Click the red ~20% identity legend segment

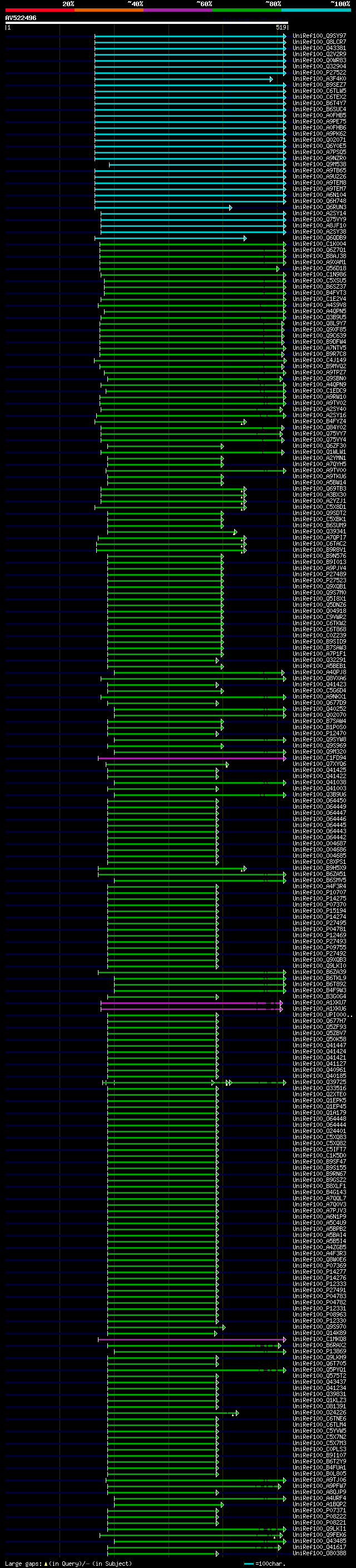pyautogui.click(x=39, y=10)
